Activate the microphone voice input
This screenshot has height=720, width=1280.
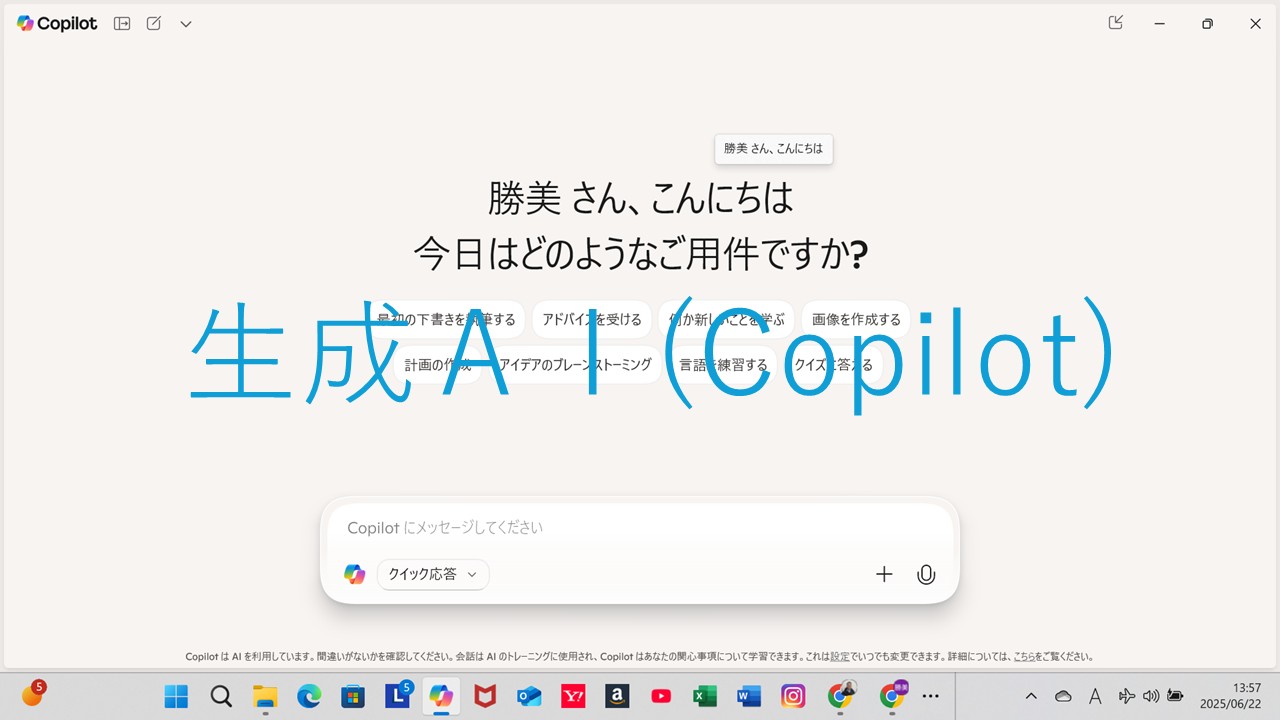[926, 574]
